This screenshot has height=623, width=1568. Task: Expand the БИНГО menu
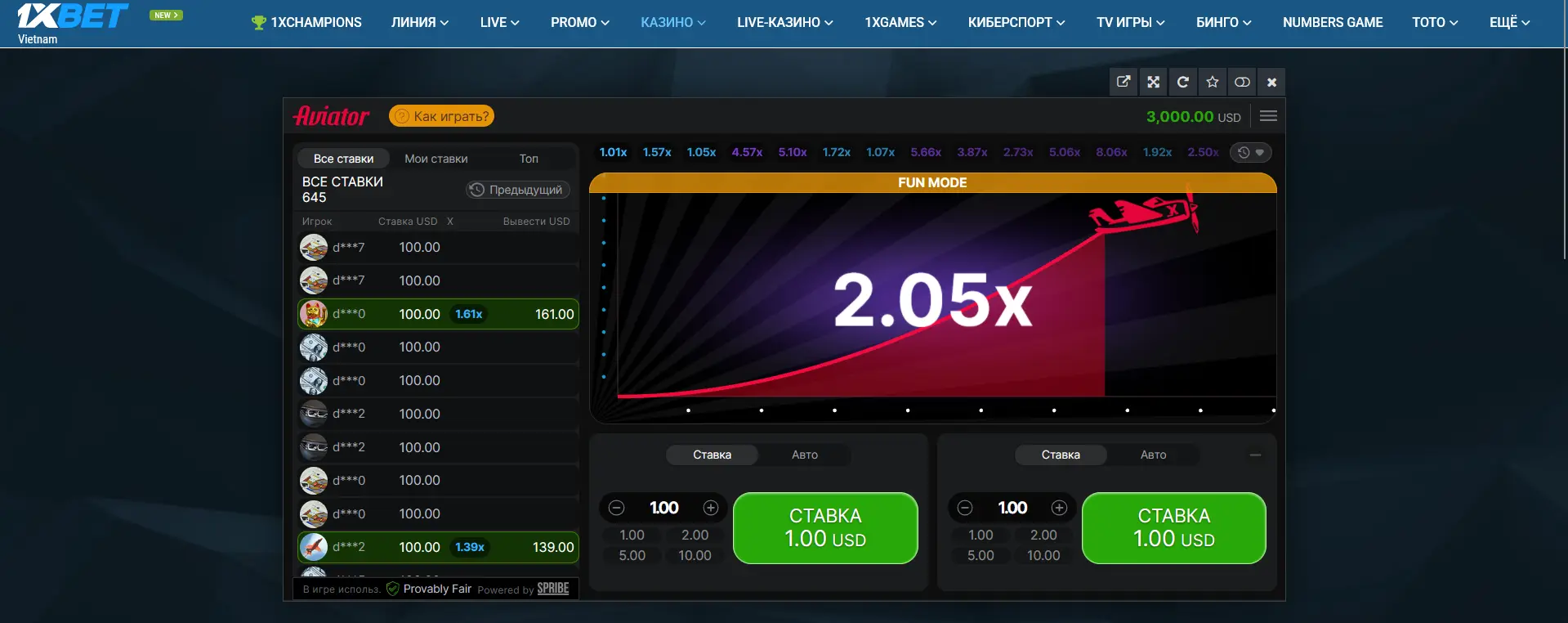point(1224,23)
